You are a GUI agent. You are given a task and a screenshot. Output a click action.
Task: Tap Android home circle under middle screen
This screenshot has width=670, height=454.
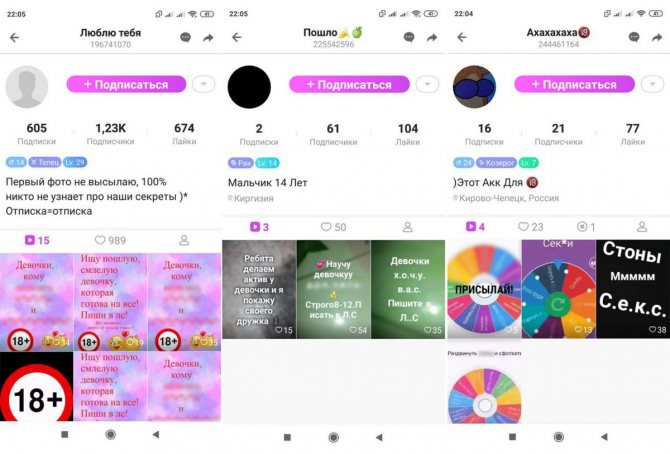334,437
